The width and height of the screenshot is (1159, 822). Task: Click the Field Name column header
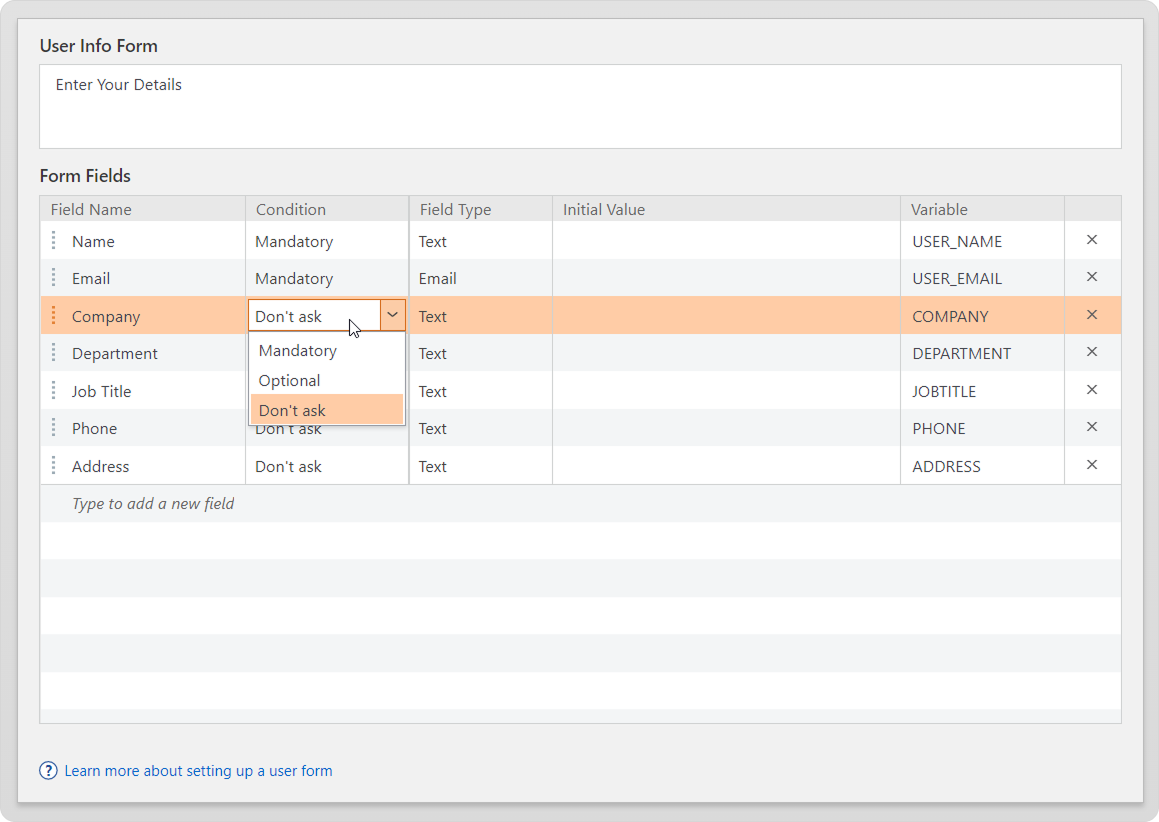(143, 209)
